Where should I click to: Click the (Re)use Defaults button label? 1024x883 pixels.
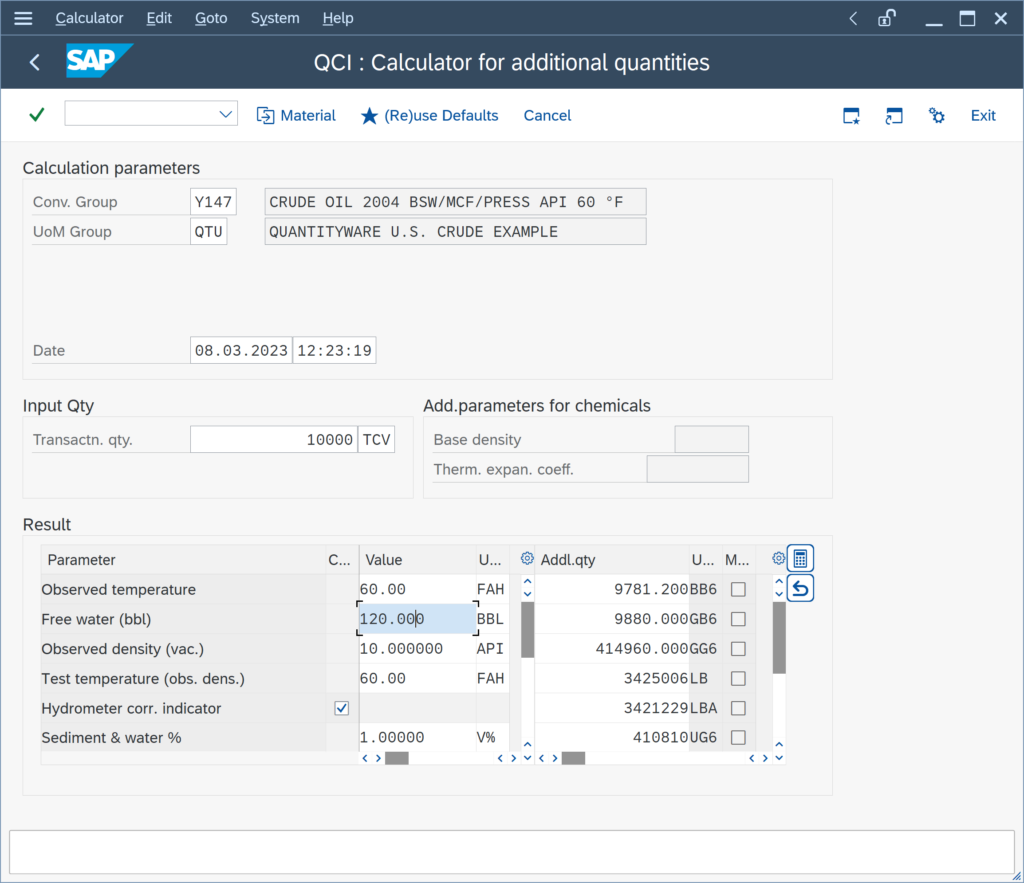coord(441,116)
